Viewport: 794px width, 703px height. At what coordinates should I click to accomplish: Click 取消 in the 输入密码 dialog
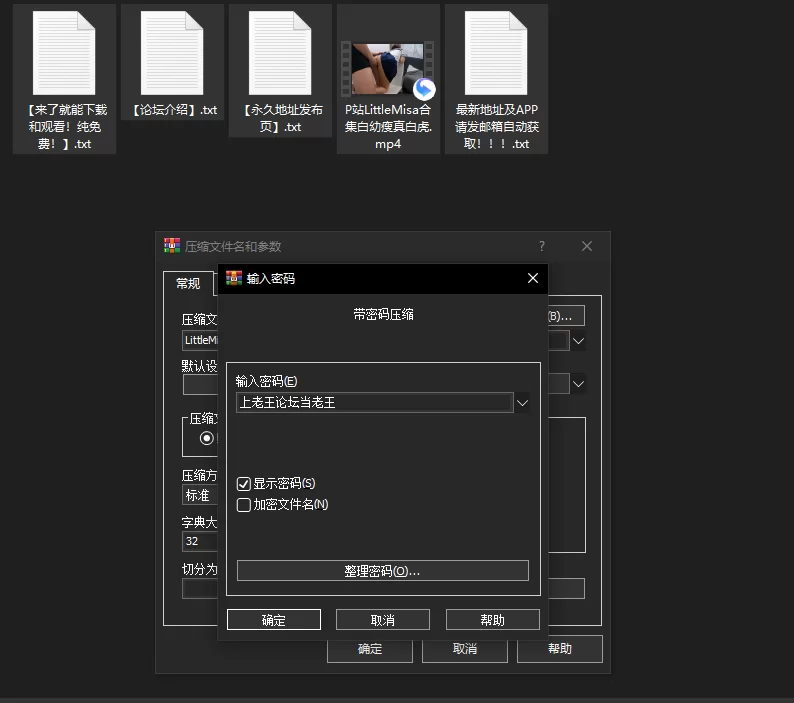point(383,620)
